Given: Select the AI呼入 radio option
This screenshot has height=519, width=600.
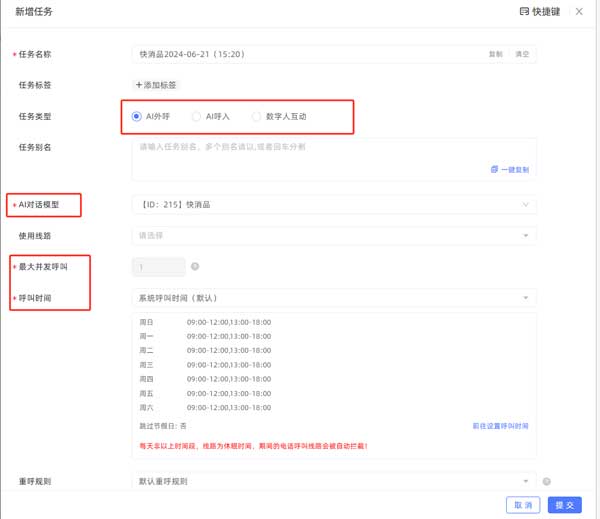Looking at the screenshot, I should point(196,116).
